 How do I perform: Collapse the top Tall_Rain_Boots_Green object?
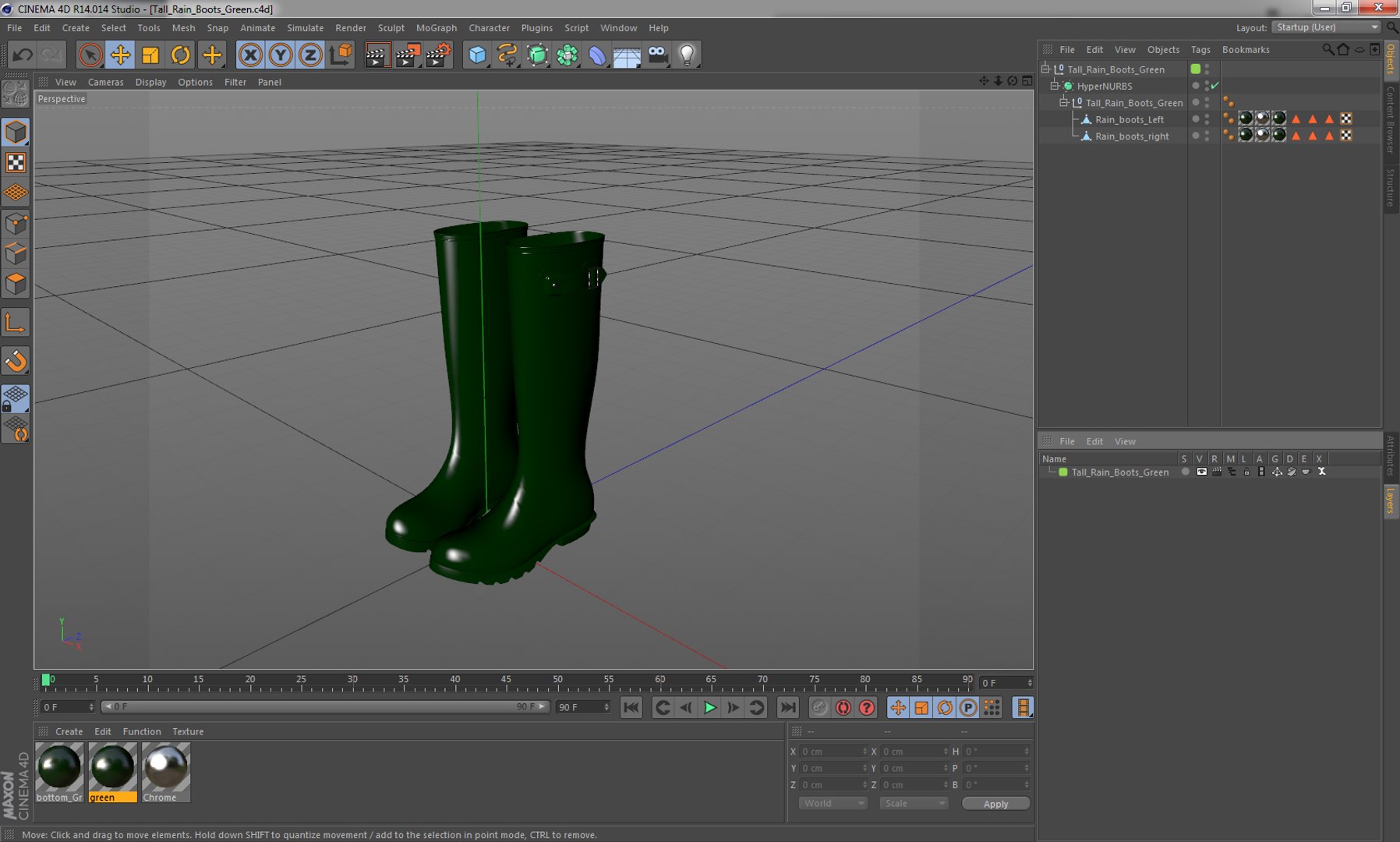1045,69
